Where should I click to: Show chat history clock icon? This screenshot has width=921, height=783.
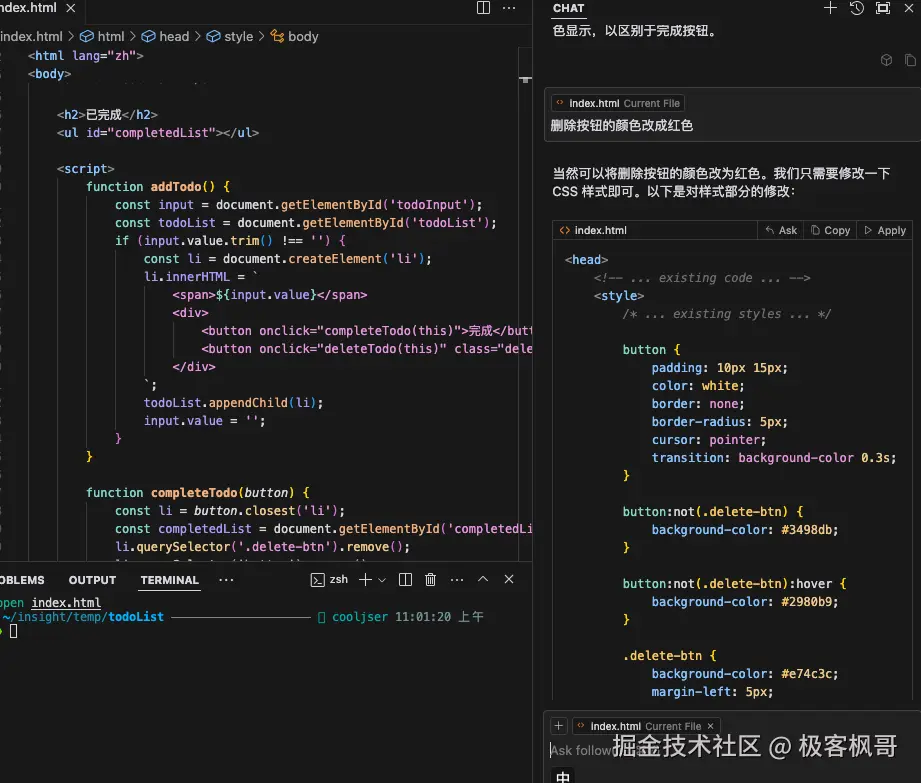click(856, 8)
